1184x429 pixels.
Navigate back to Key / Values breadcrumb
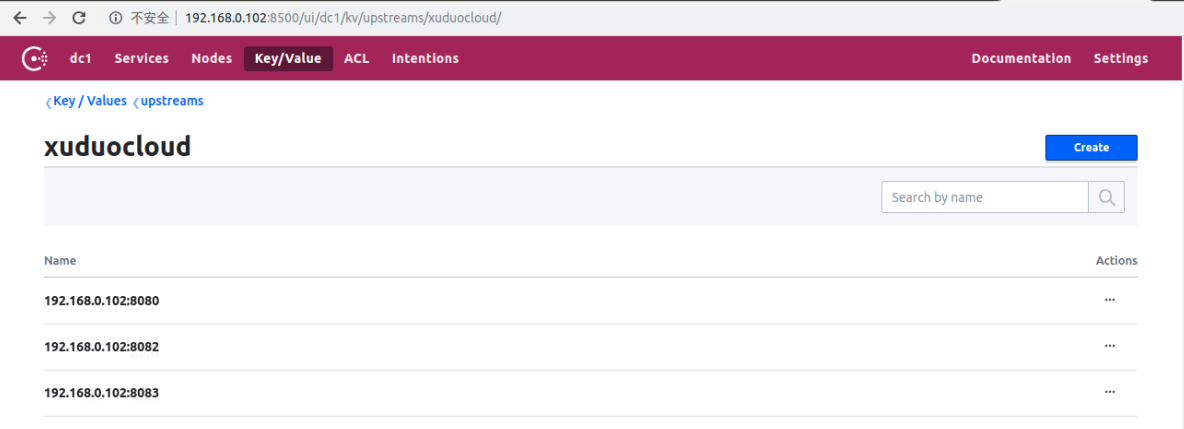click(x=89, y=101)
